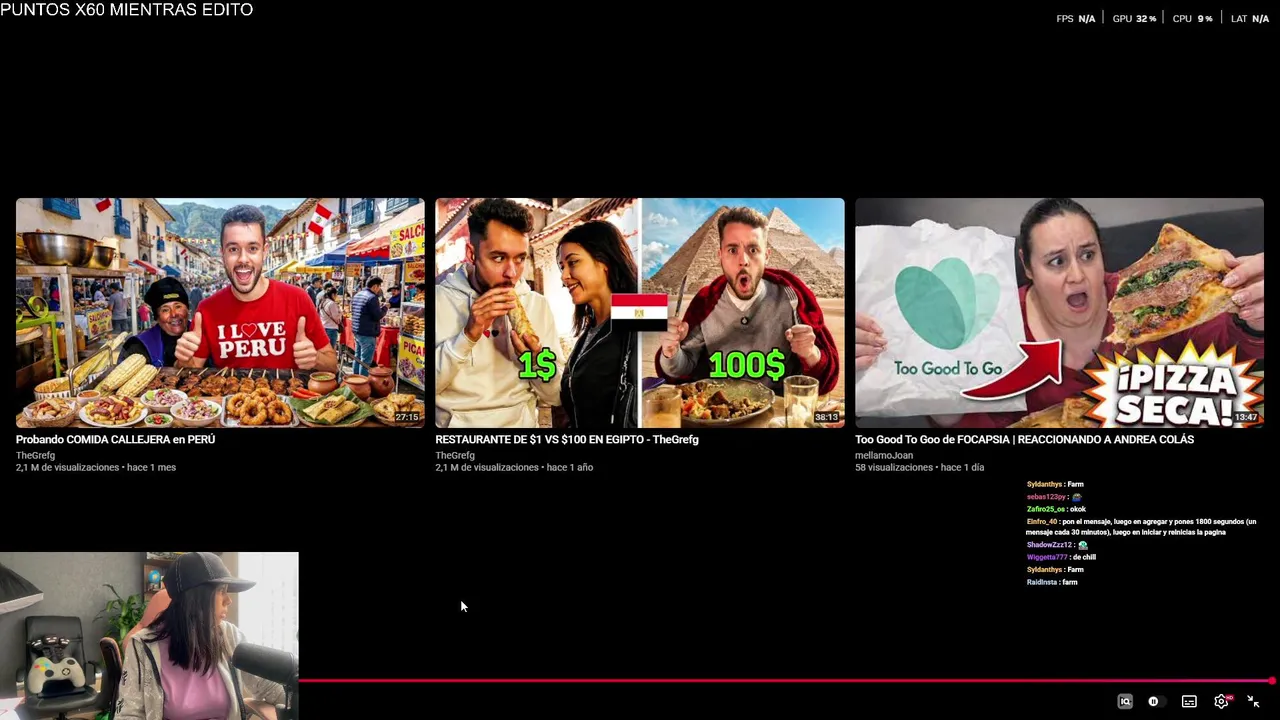1280x720 pixels.
Task: Click '2,1 M de visualizaciones • hace 1 mes'
Action: coord(96,467)
